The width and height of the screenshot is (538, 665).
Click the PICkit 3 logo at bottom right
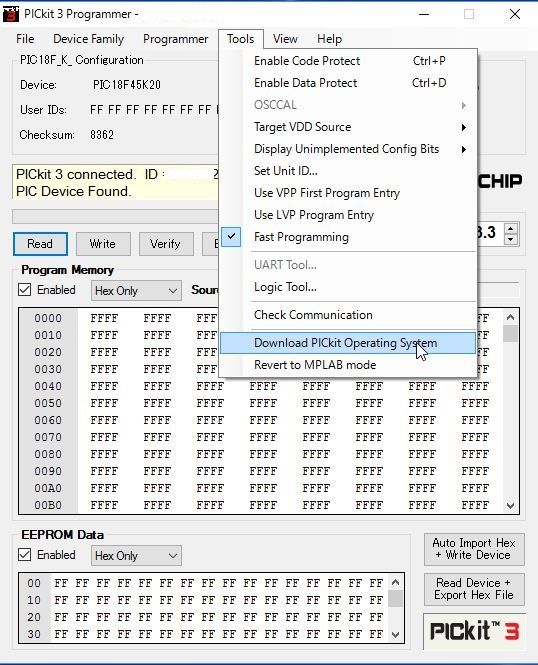tap(474, 631)
